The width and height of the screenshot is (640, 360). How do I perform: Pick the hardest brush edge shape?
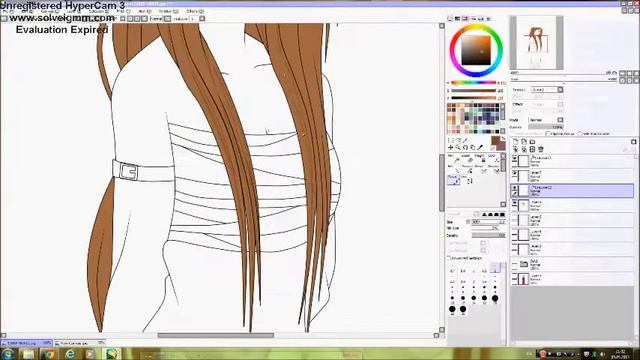502,214
